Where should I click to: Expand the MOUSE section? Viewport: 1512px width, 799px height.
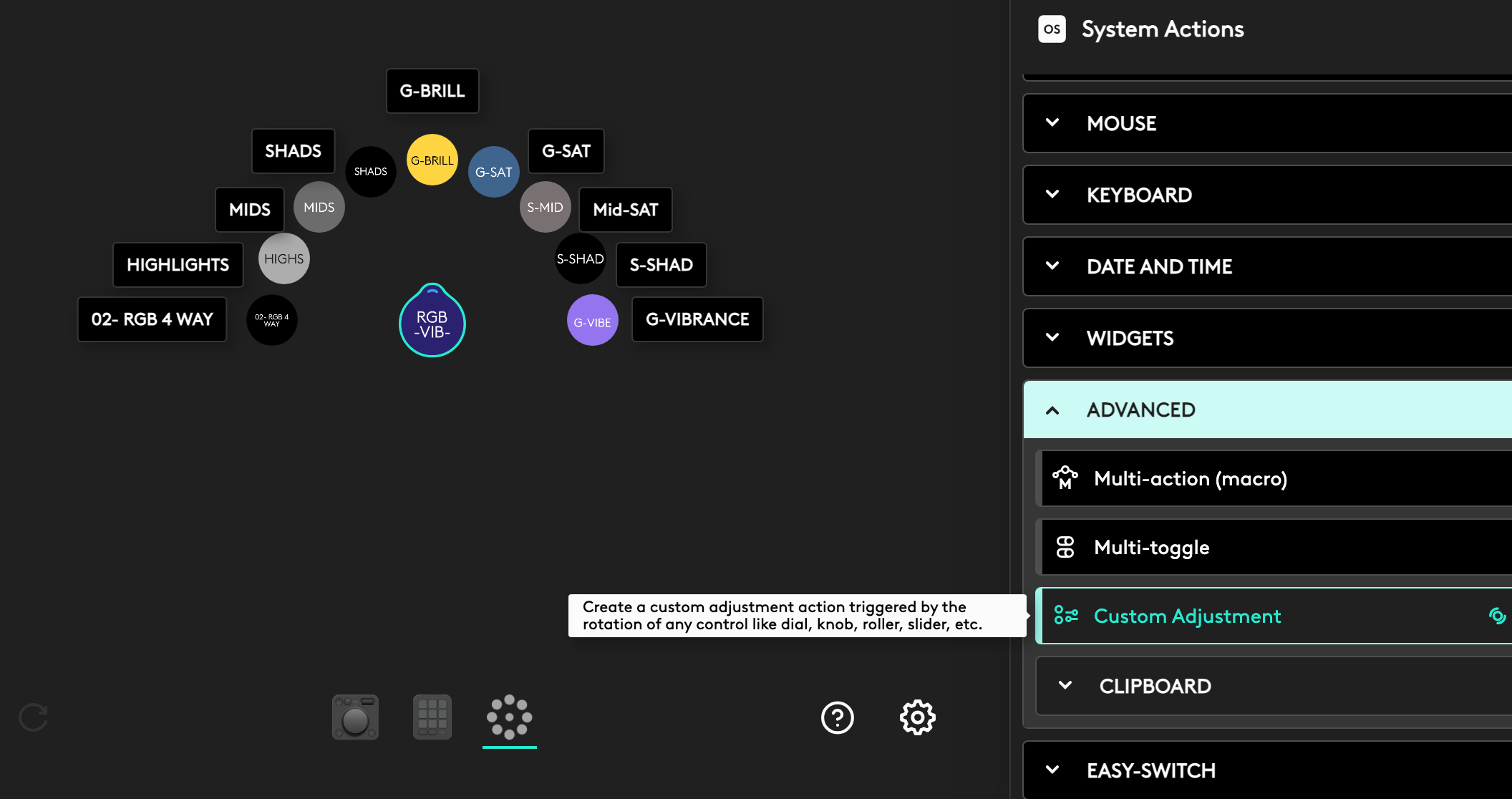click(x=1121, y=123)
